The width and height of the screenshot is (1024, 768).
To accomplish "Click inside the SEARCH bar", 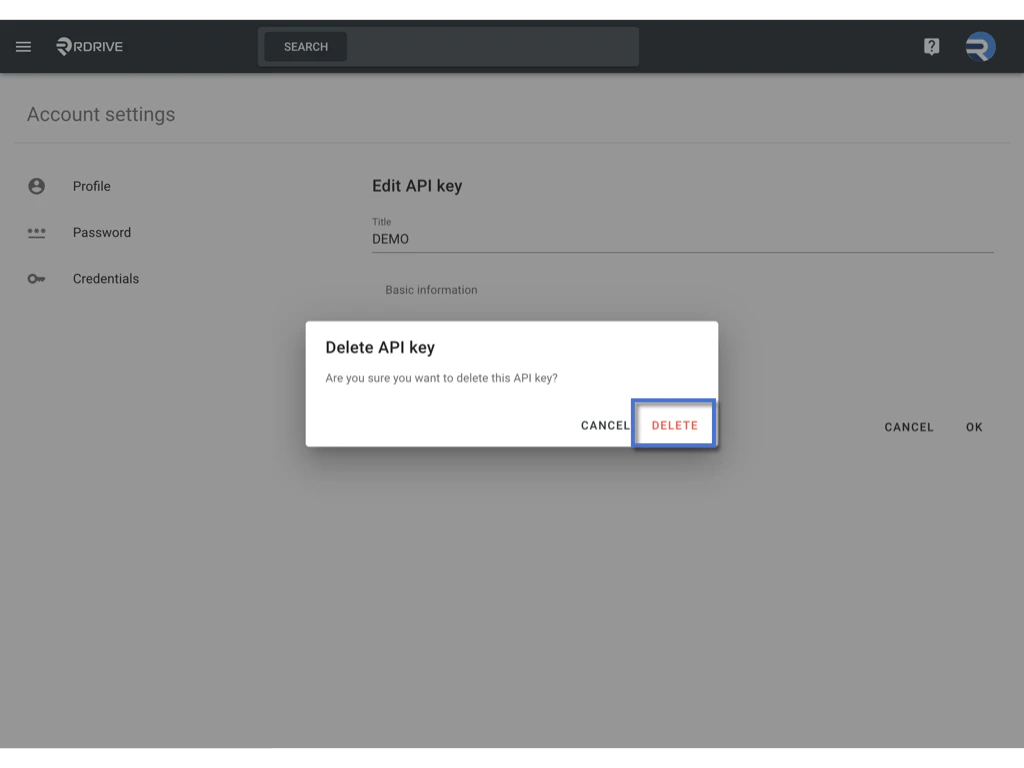I will pos(305,46).
